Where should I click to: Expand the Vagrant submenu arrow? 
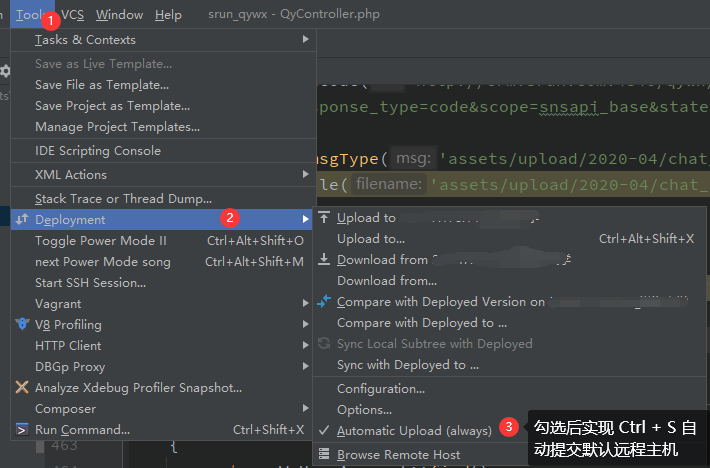[x=306, y=303]
